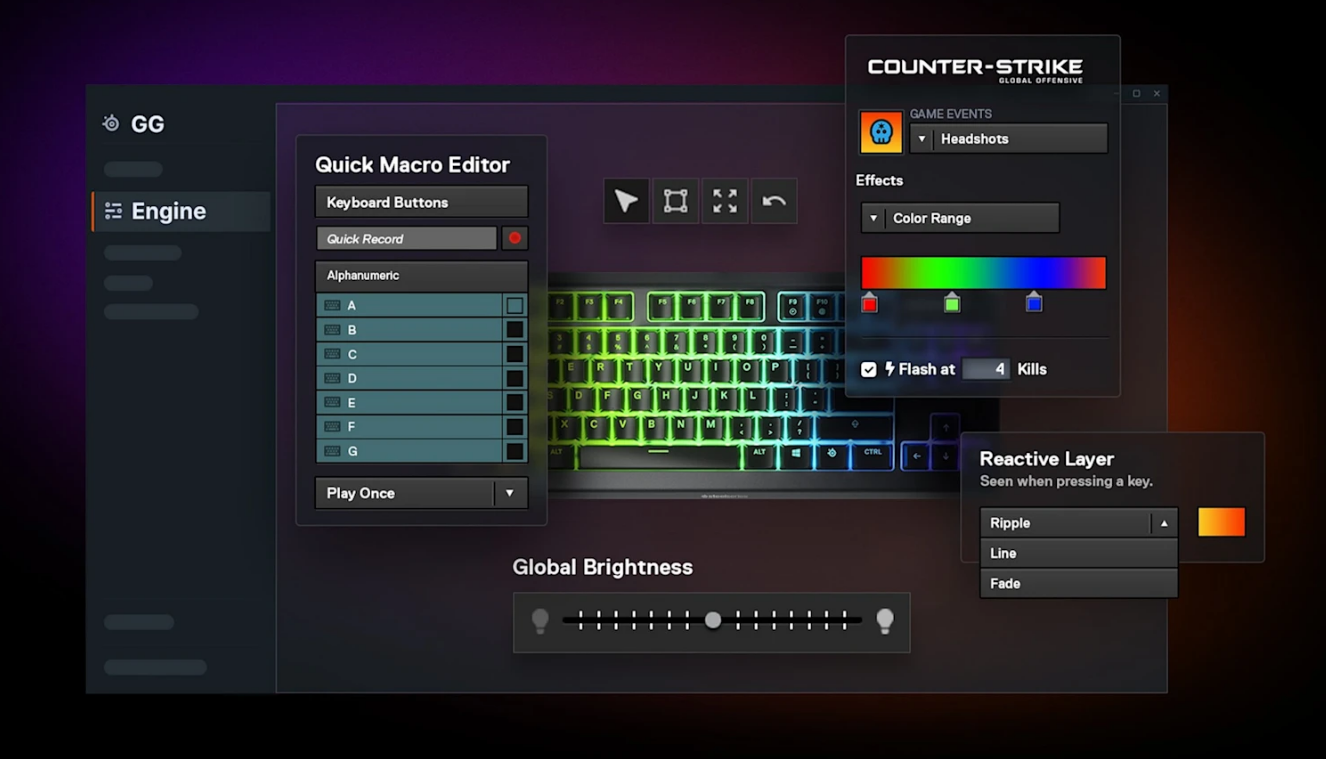Toggle the checkbox for key E
This screenshot has width=1326, height=759.
click(x=514, y=402)
